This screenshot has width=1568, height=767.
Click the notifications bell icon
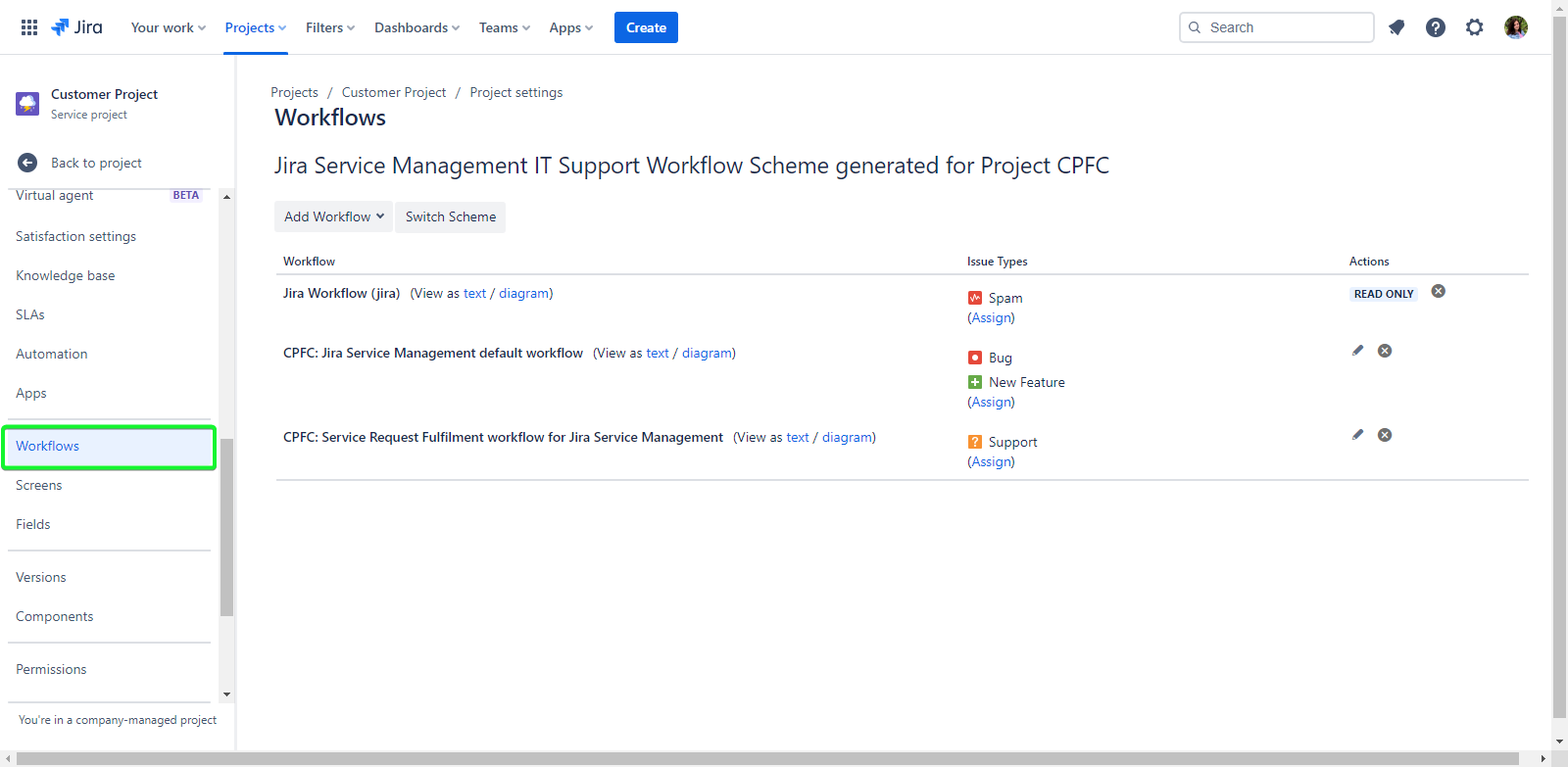click(x=1396, y=27)
